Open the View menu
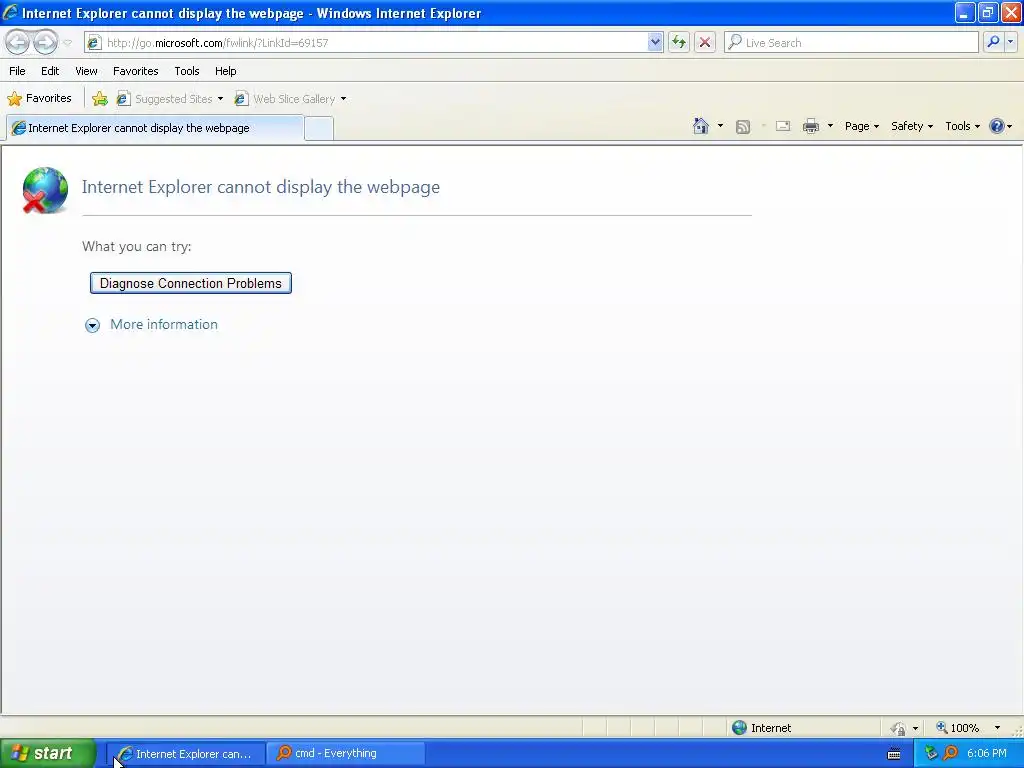Image resolution: width=1024 pixels, height=768 pixels. coord(86,71)
